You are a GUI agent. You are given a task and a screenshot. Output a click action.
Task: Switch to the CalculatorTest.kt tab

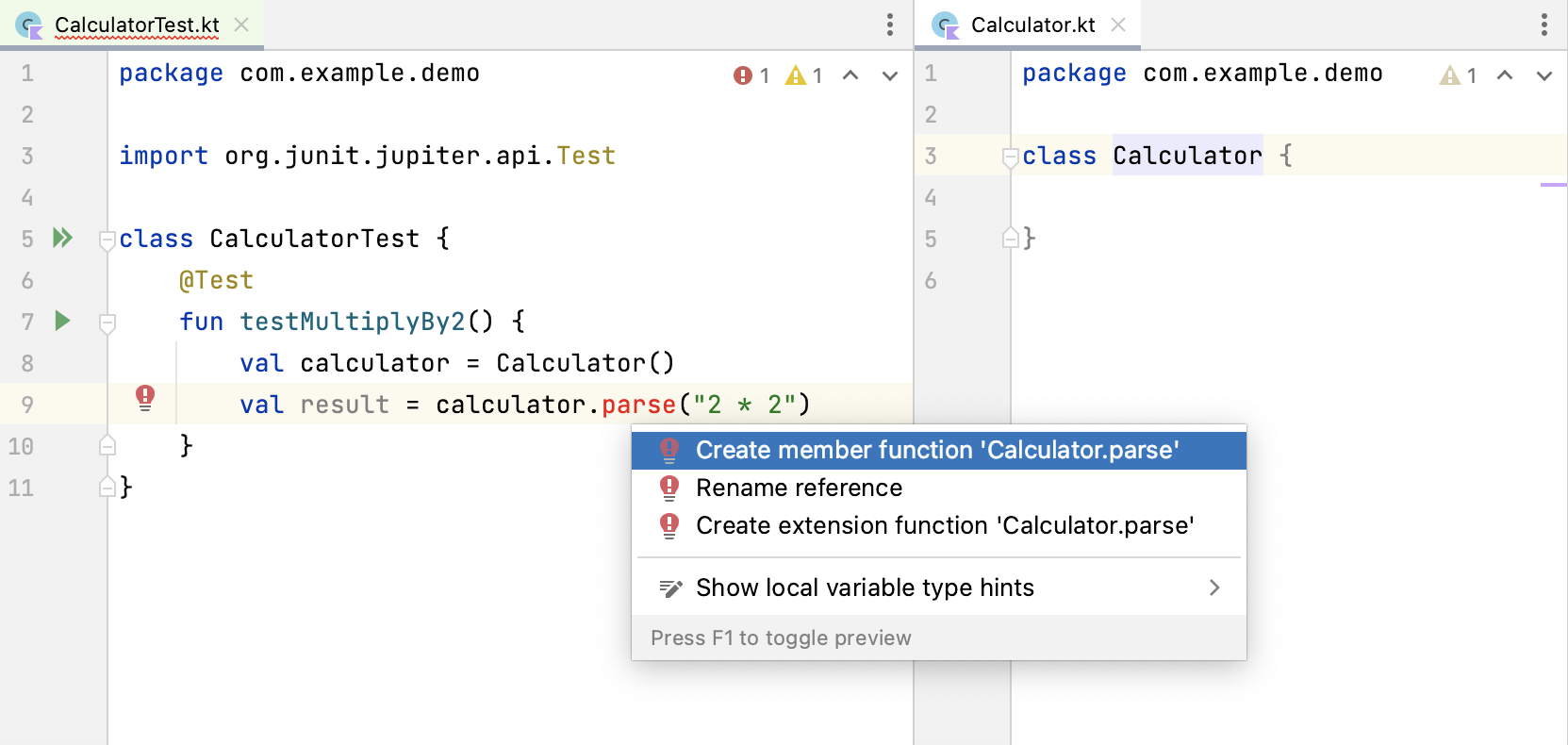tap(136, 25)
